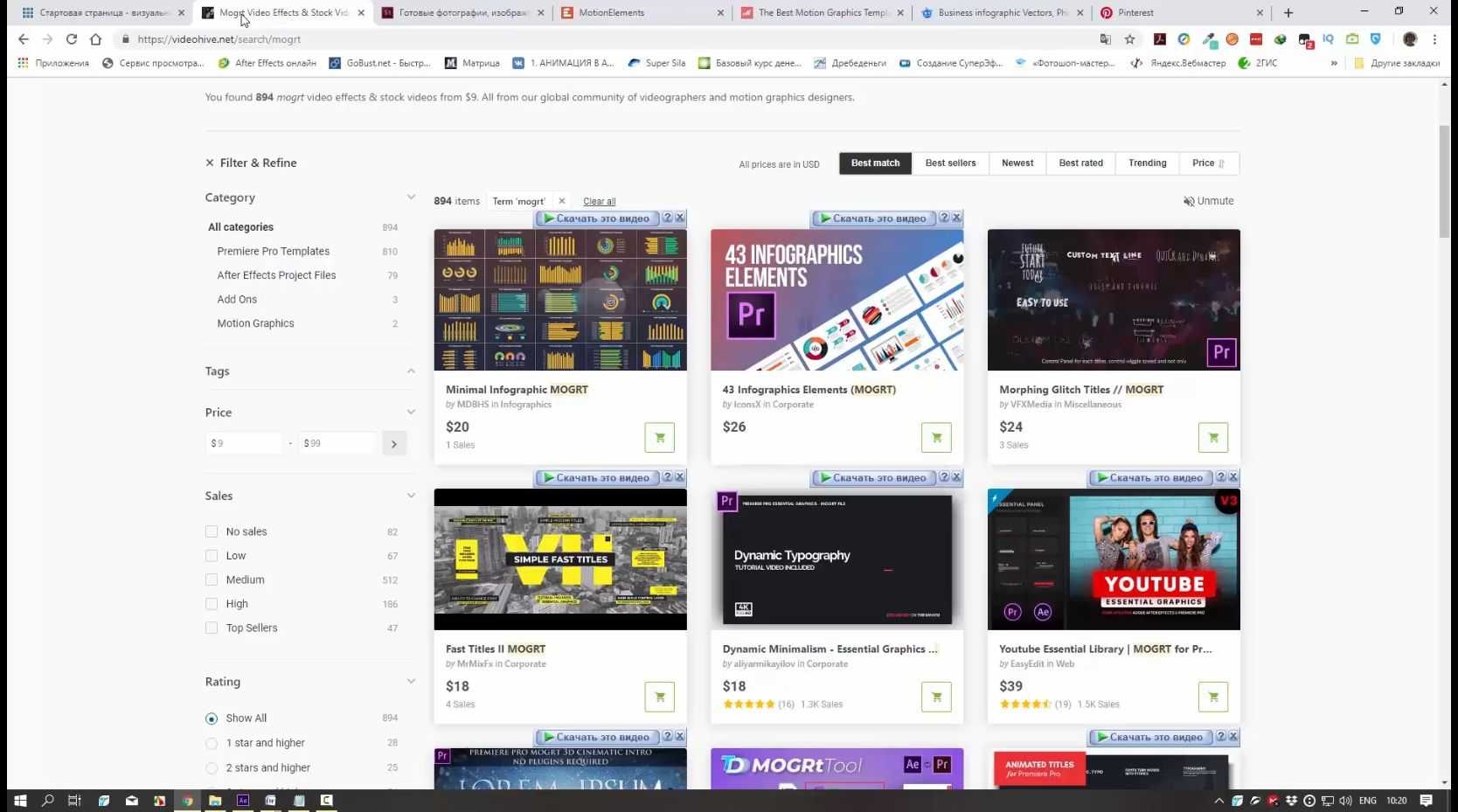The width and height of the screenshot is (1458, 812).
Task: Collapse the Category filter section
Action: [x=411, y=198]
